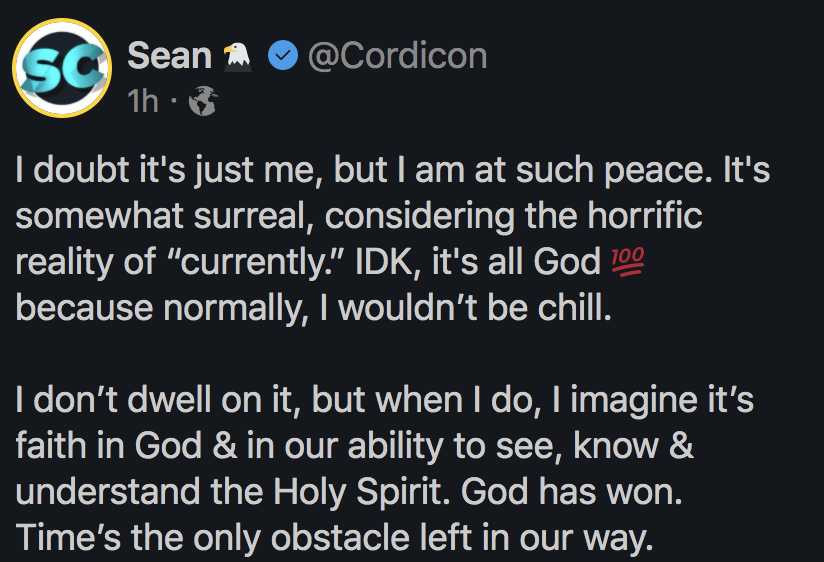This screenshot has width=824, height=562.
Task: Click the SC profile avatar
Action: (62, 70)
